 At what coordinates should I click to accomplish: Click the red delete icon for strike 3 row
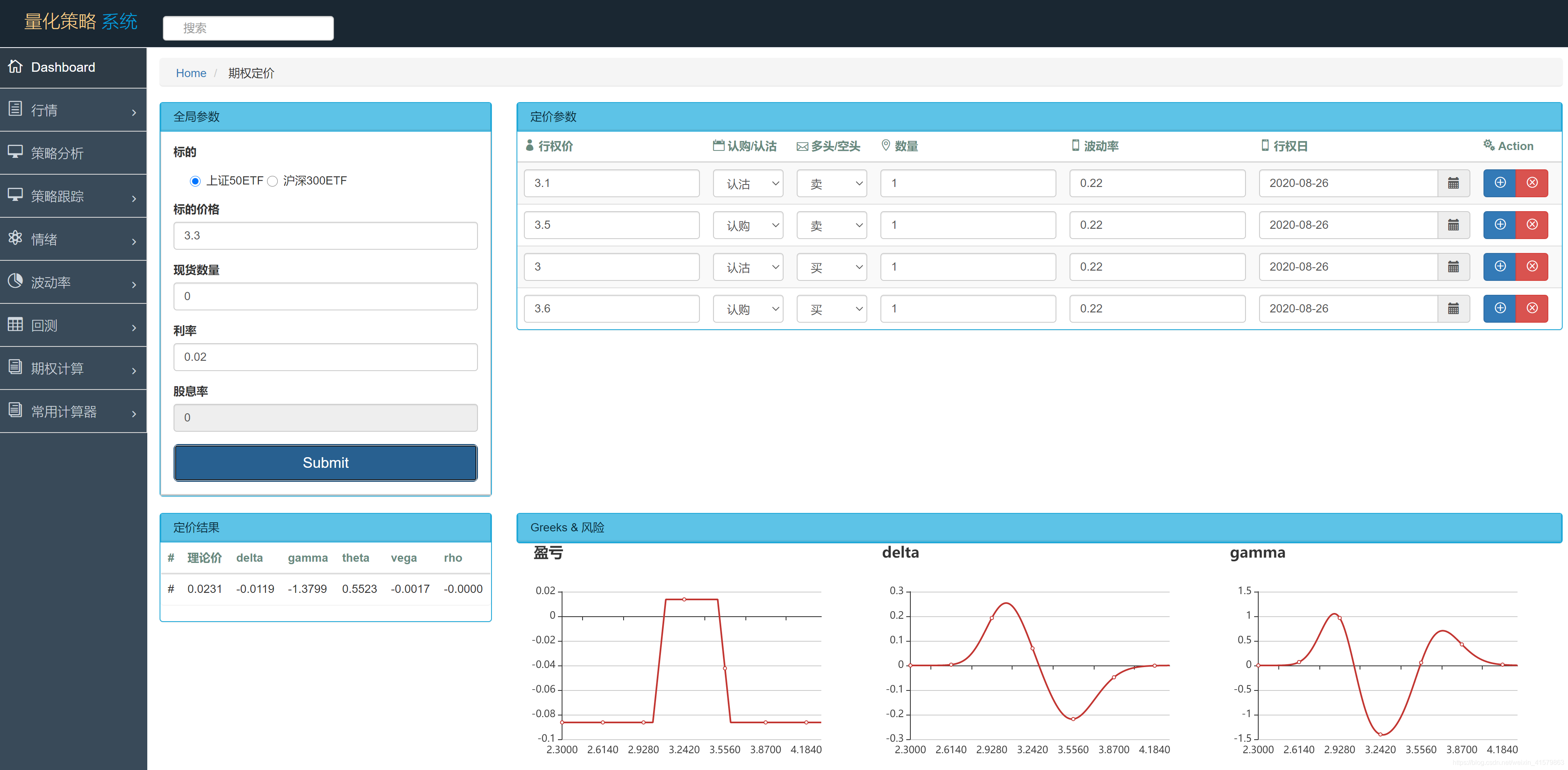pyautogui.click(x=1531, y=267)
